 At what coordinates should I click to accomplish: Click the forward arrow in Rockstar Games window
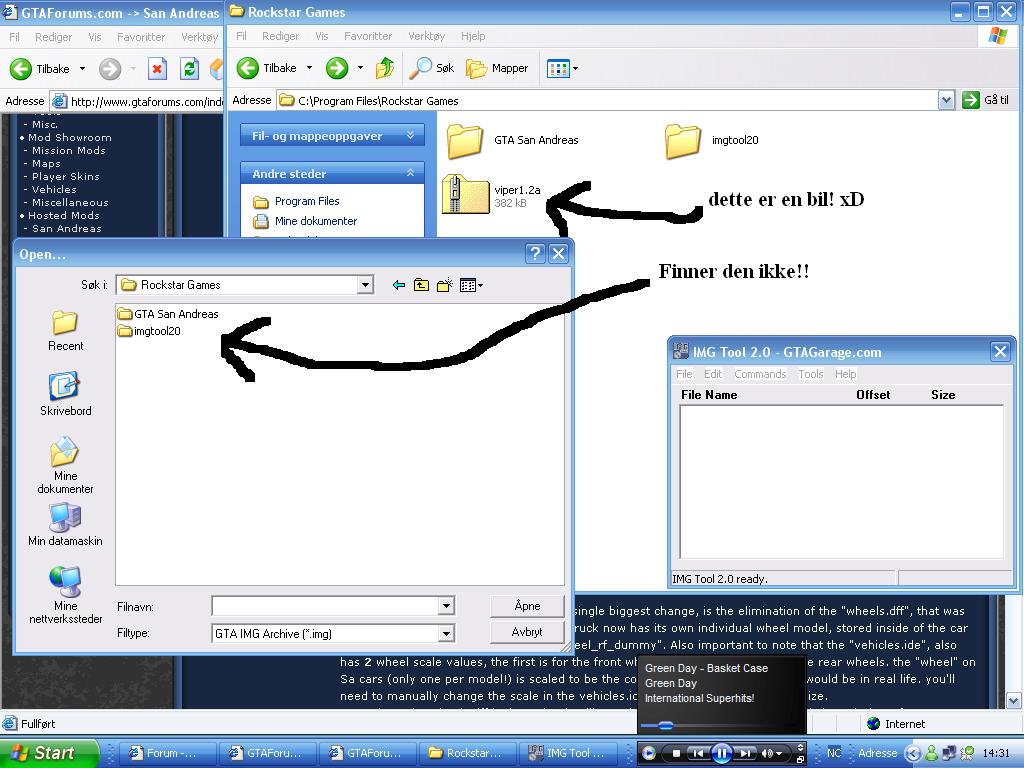click(x=337, y=68)
